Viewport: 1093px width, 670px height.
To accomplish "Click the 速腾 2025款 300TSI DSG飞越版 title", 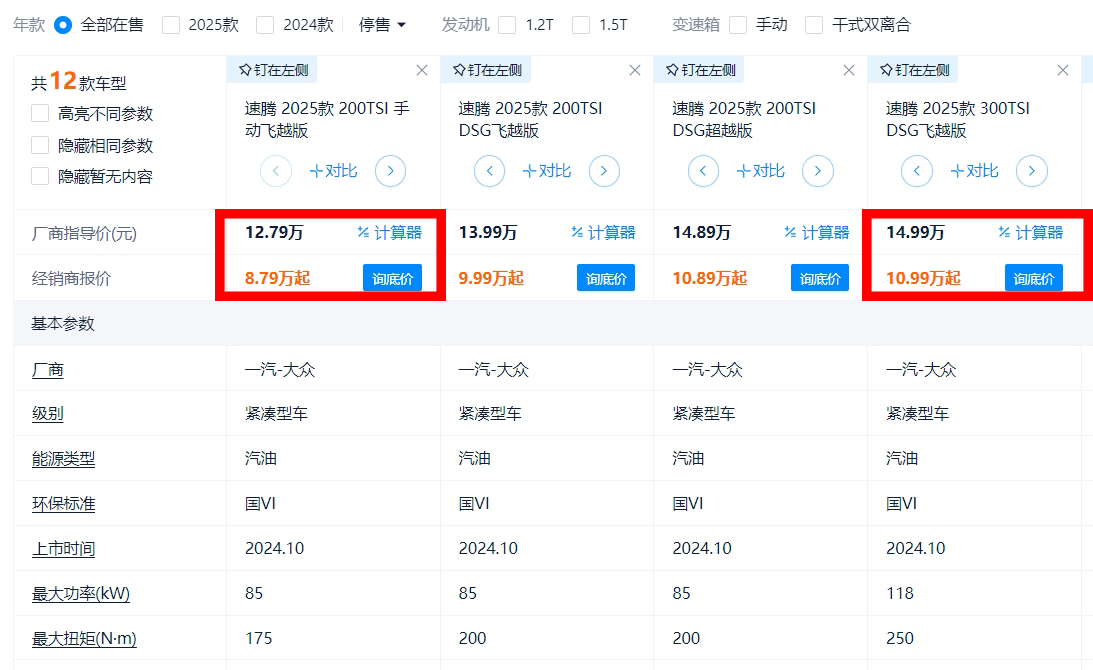I will point(958,119).
